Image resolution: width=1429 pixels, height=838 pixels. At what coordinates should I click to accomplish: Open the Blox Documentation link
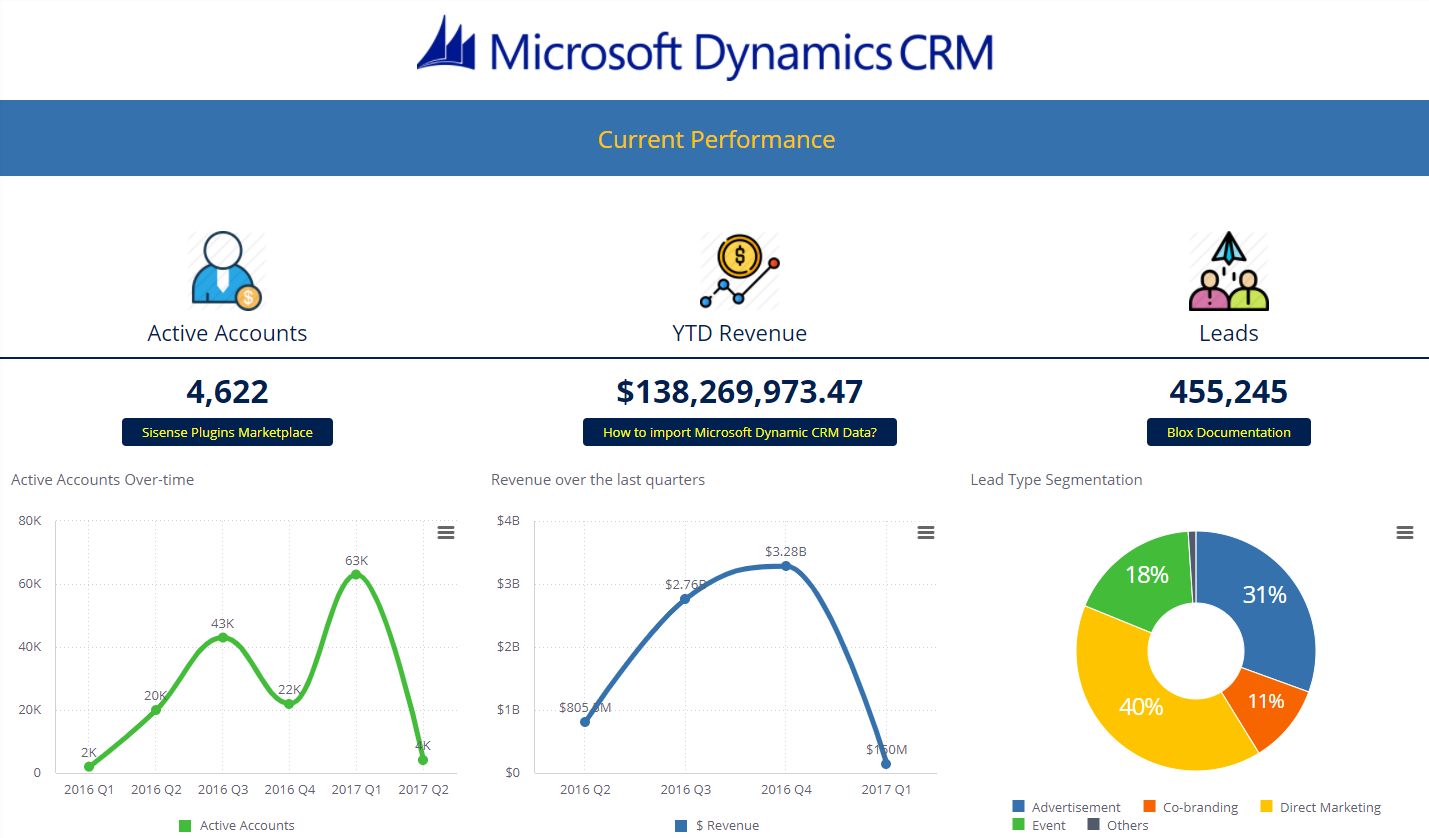point(1228,432)
